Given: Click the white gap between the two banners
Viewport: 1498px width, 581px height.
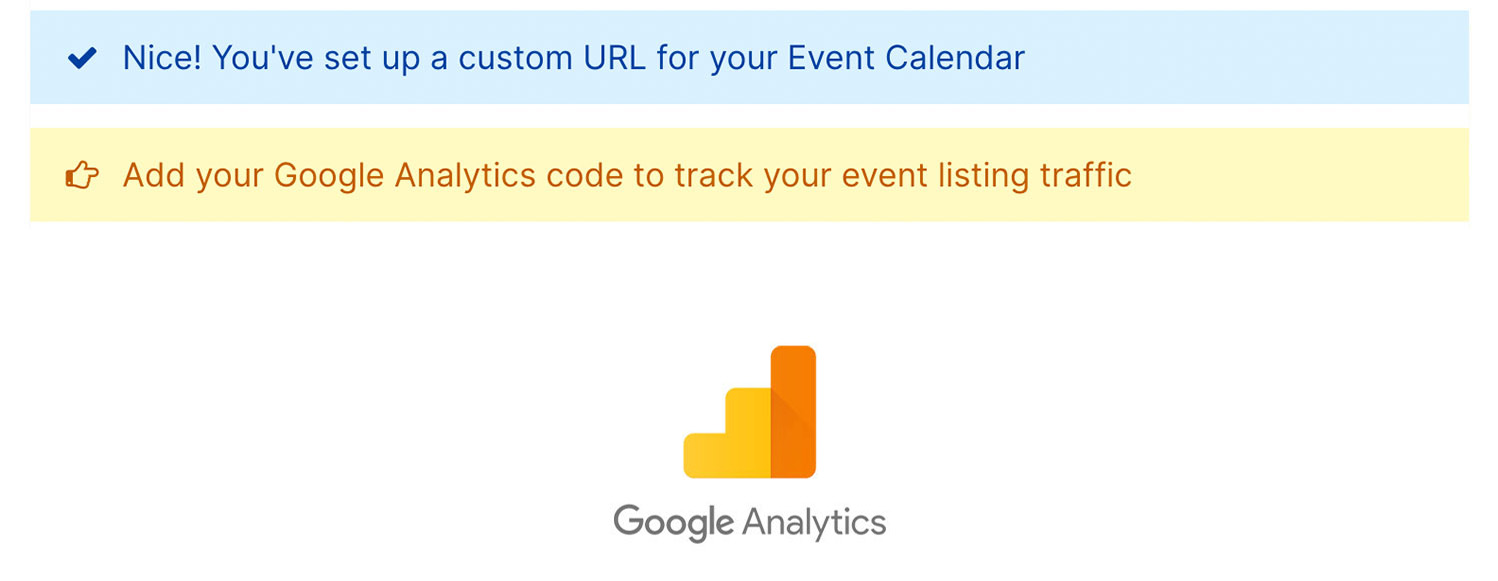Looking at the screenshot, I should pos(750,116).
